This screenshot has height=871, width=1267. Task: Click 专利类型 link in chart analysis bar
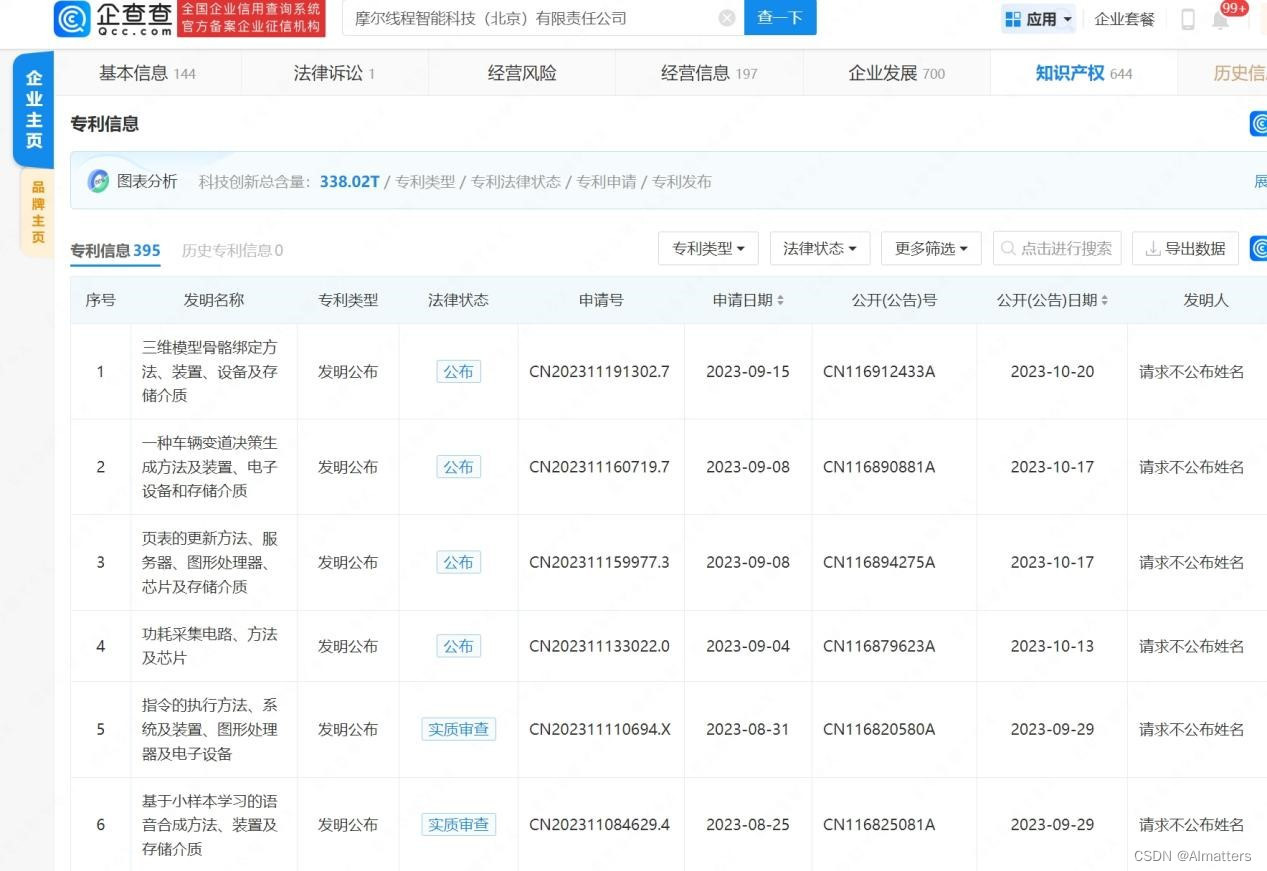coord(425,181)
